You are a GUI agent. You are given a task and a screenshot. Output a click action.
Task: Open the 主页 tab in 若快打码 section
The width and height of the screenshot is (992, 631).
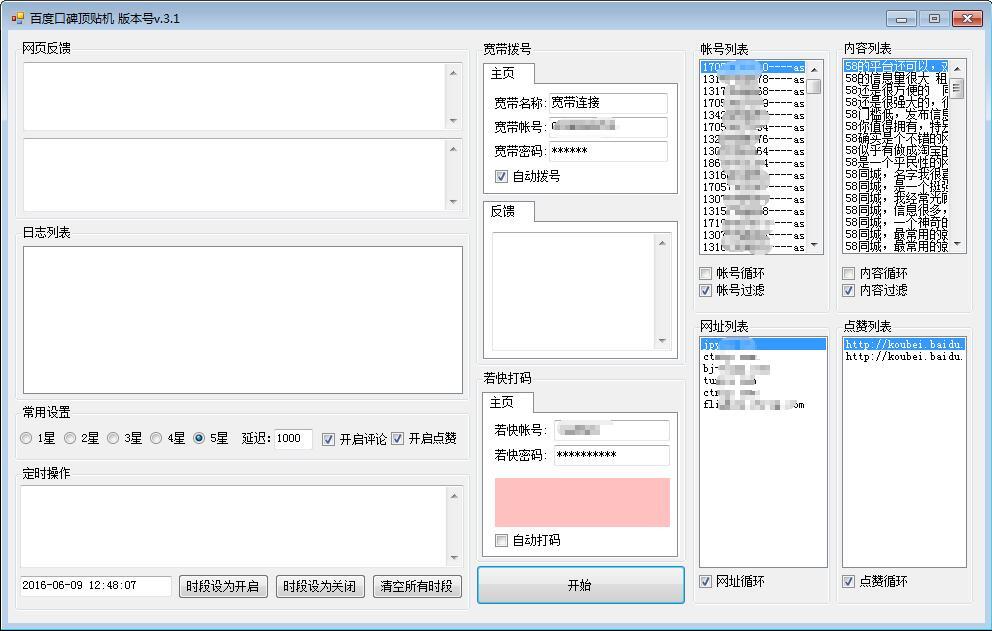pos(508,404)
